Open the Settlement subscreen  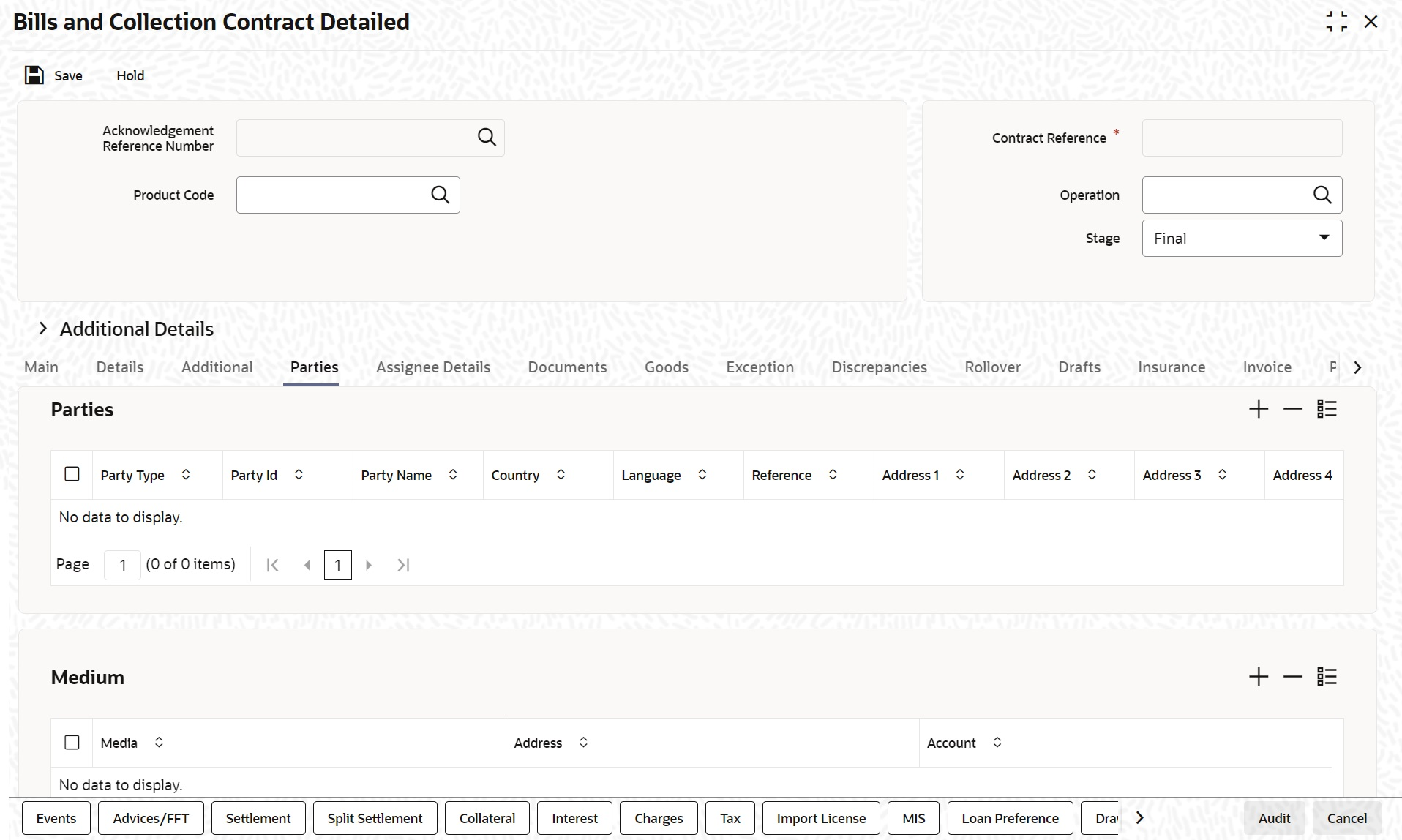point(258,818)
